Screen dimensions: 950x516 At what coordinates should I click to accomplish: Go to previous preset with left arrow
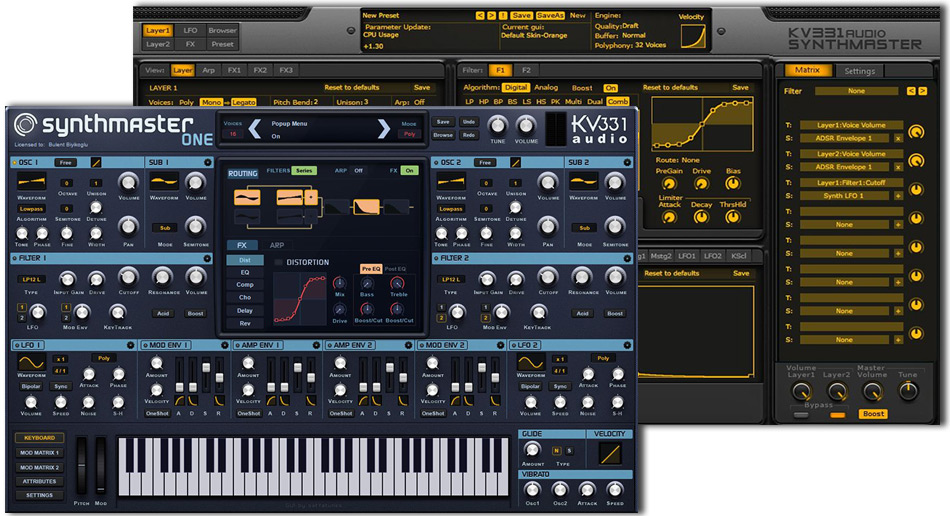(255, 128)
